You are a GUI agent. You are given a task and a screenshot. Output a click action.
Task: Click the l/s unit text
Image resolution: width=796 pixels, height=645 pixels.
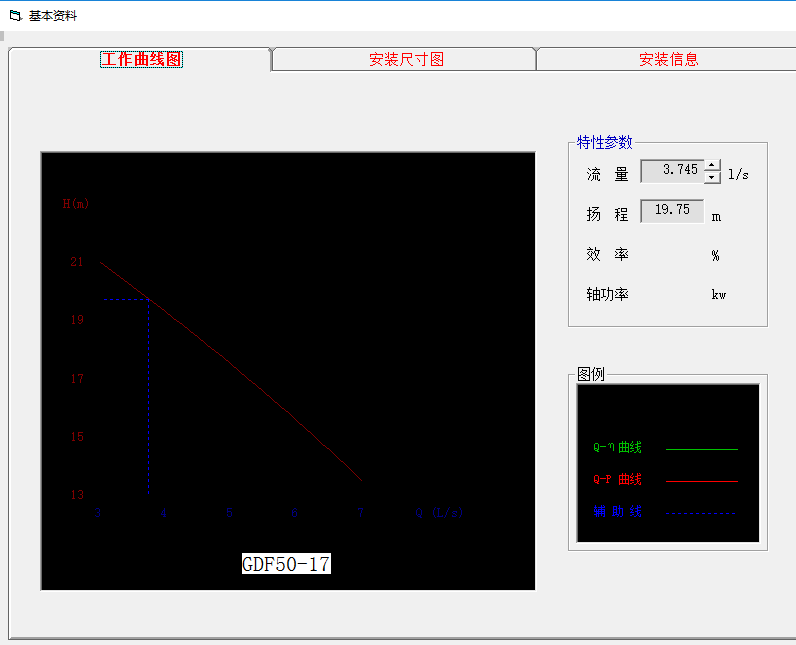pos(738,175)
